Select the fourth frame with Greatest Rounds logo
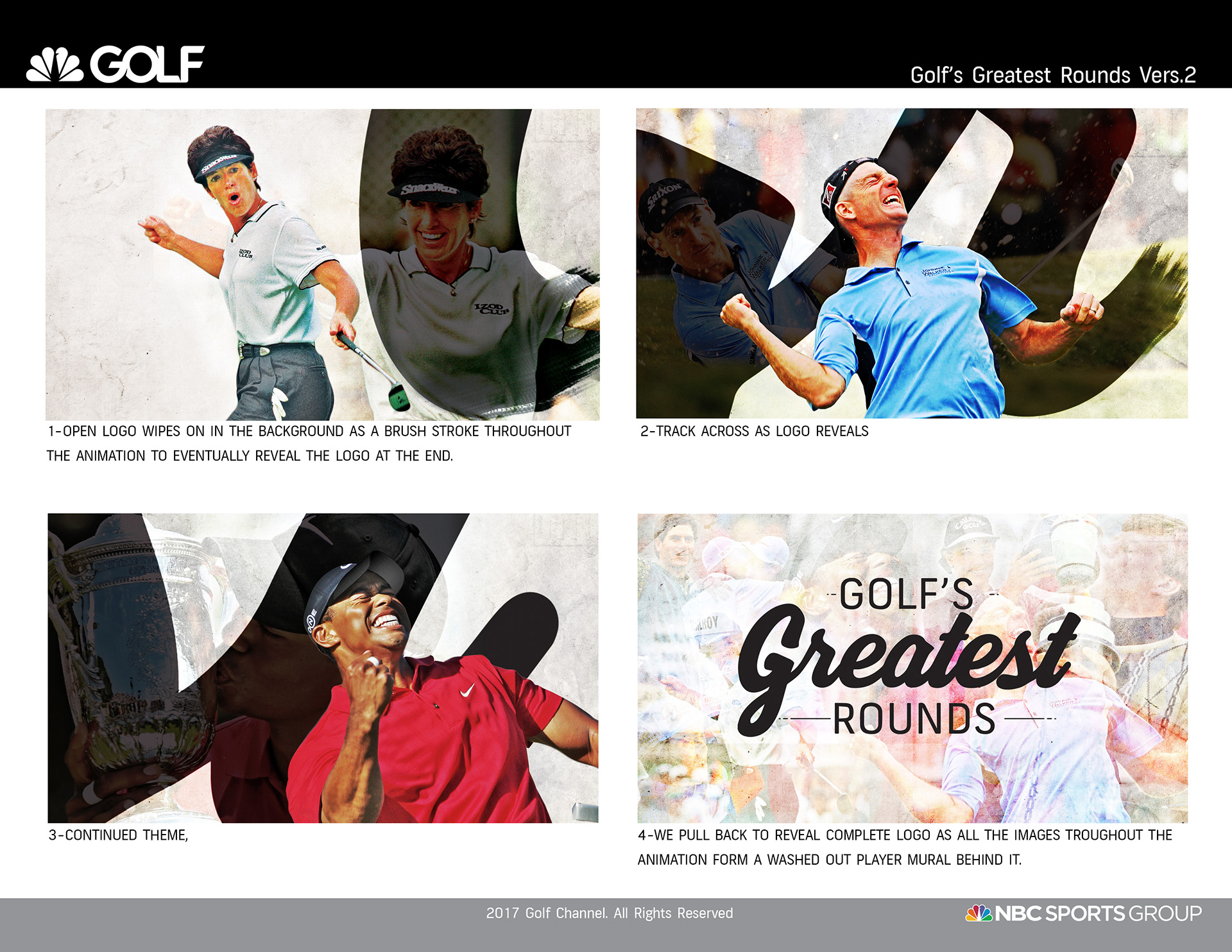1232x952 pixels. pos(912,668)
